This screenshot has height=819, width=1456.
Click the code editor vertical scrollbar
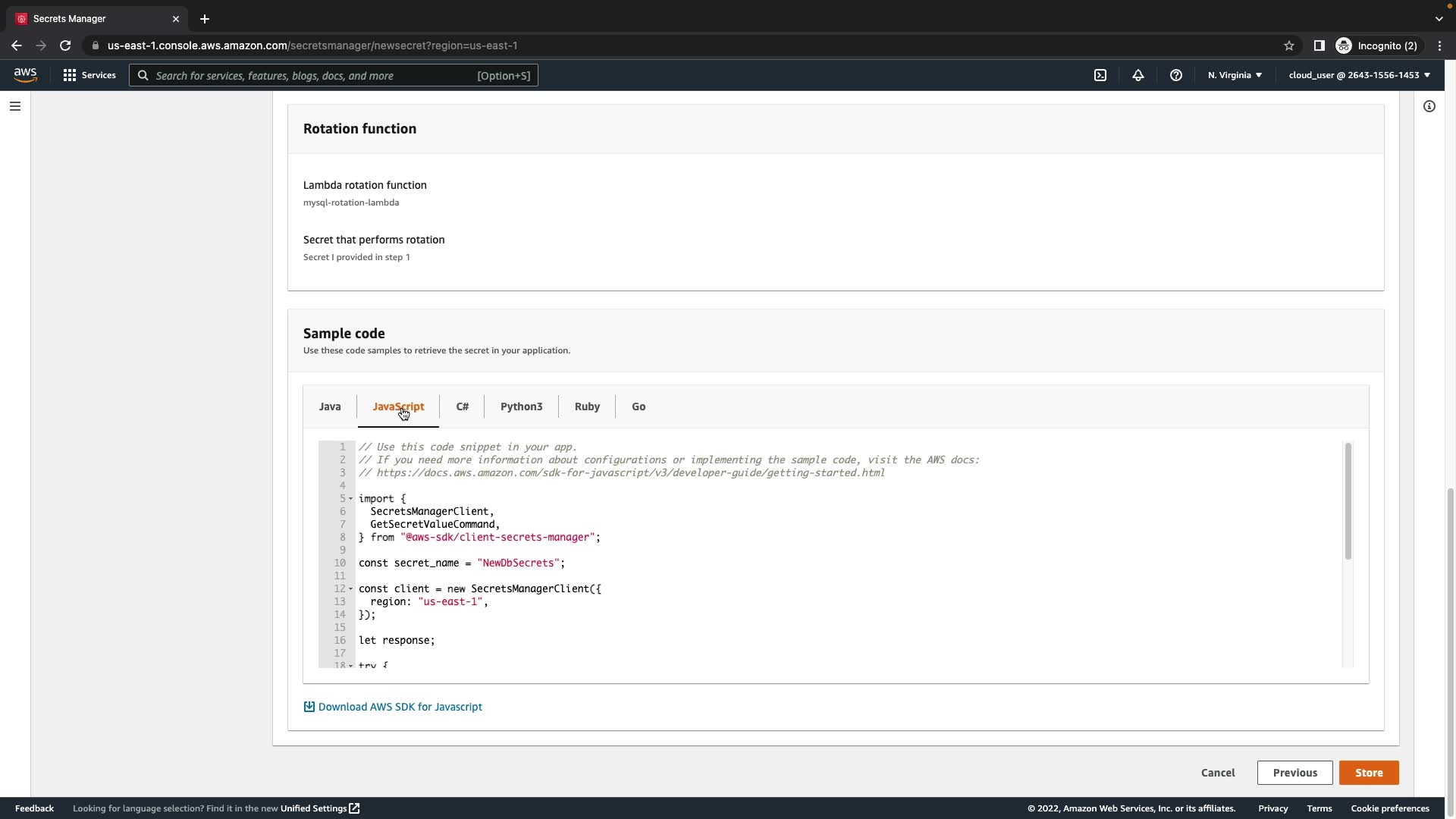tap(1348, 501)
